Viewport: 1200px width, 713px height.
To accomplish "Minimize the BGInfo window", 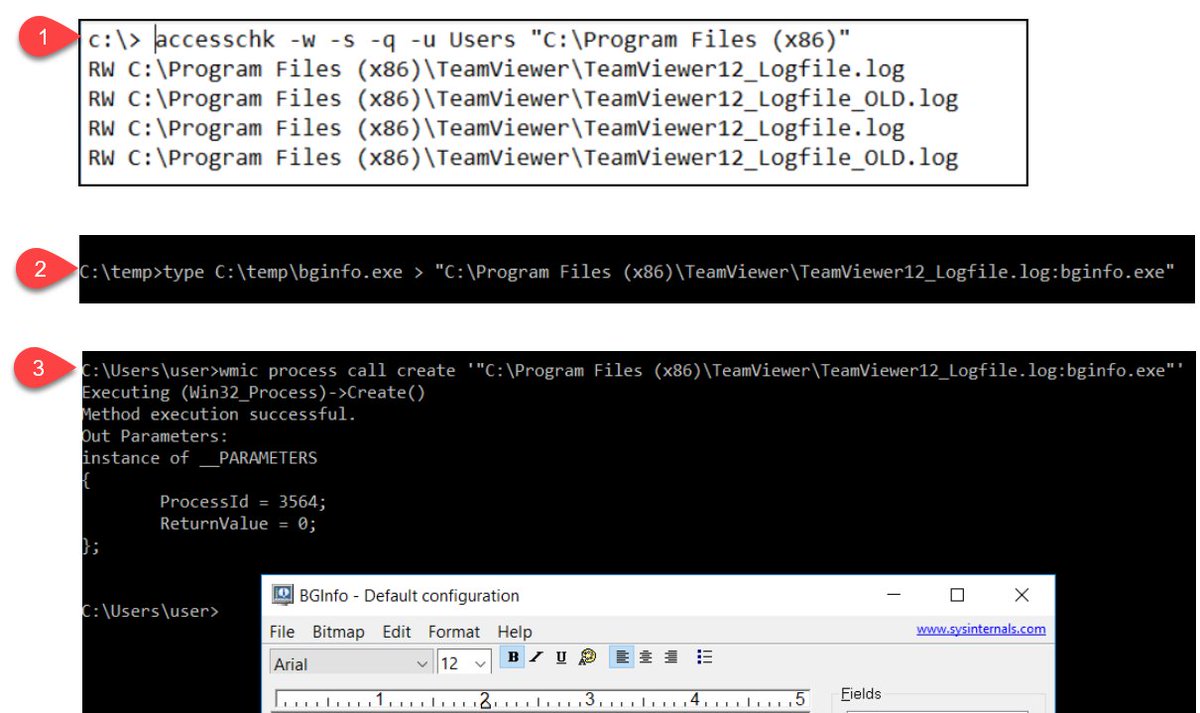I will point(895,595).
